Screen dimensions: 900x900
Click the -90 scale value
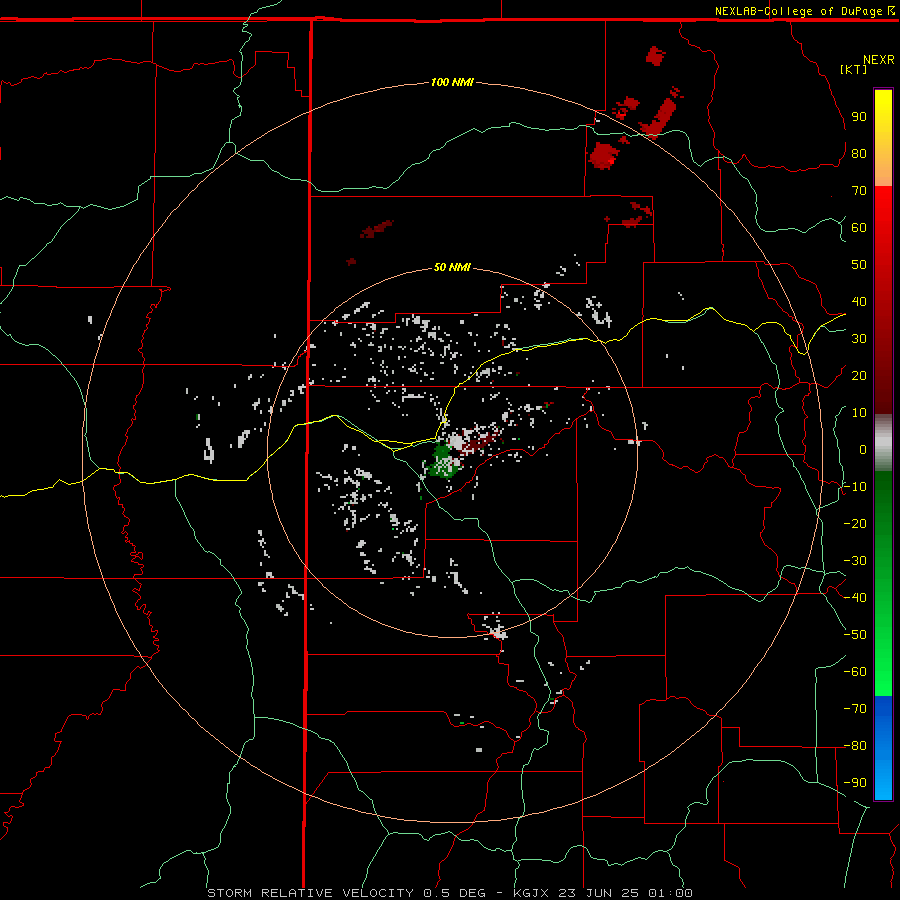(855, 783)
